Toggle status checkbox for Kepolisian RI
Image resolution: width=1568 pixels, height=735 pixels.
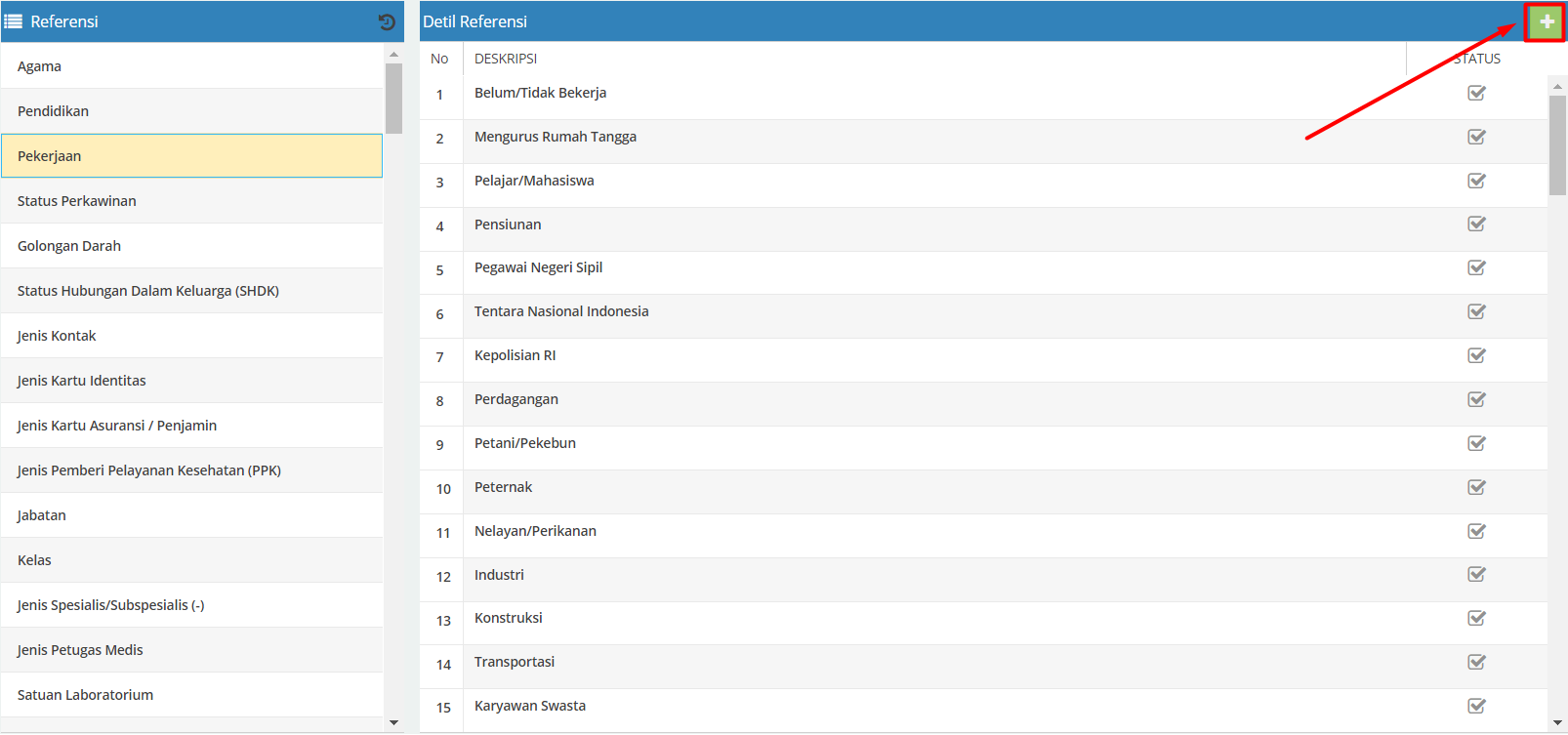pos(1476,355)
